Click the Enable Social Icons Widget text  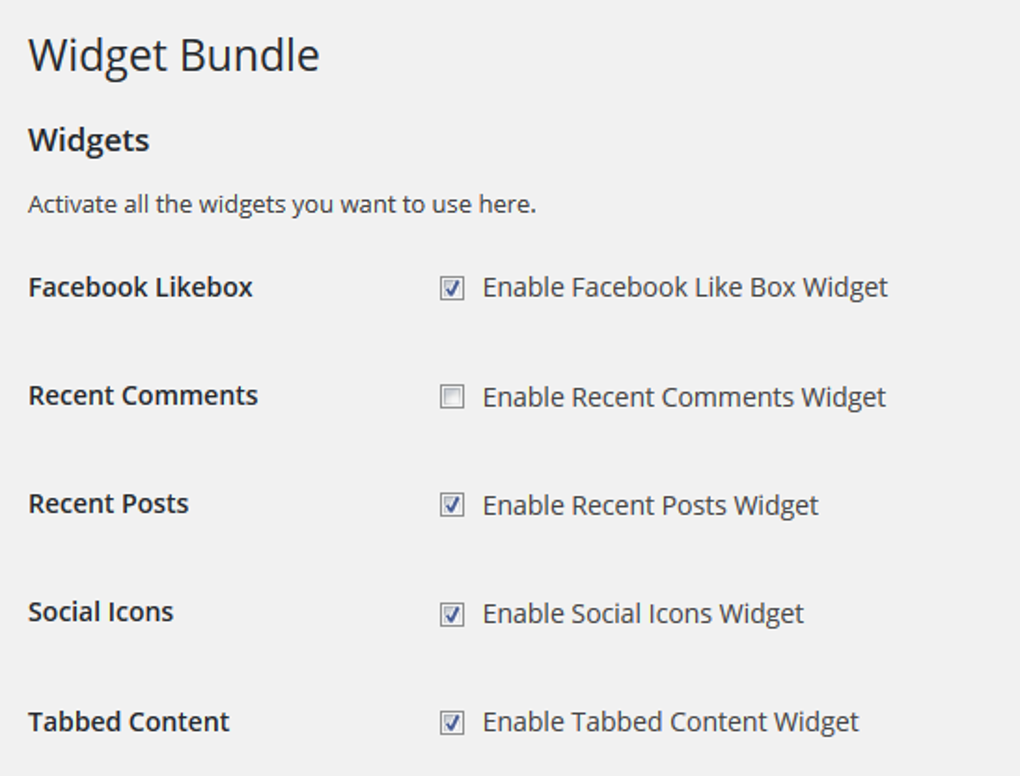643,614
